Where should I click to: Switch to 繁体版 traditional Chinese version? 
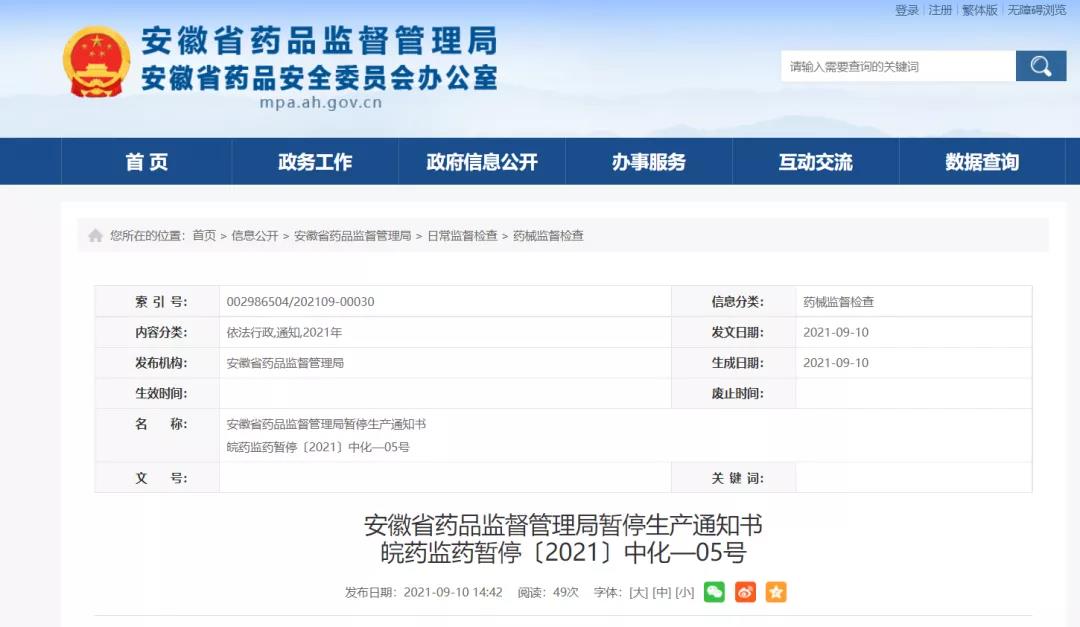[979, 10]
